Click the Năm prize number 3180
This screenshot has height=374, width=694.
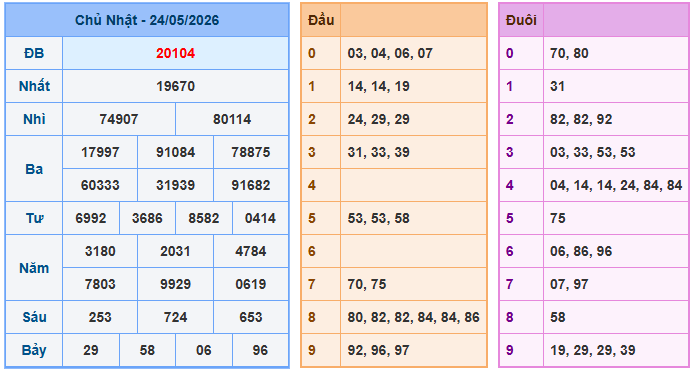click(x=100, y=251)
